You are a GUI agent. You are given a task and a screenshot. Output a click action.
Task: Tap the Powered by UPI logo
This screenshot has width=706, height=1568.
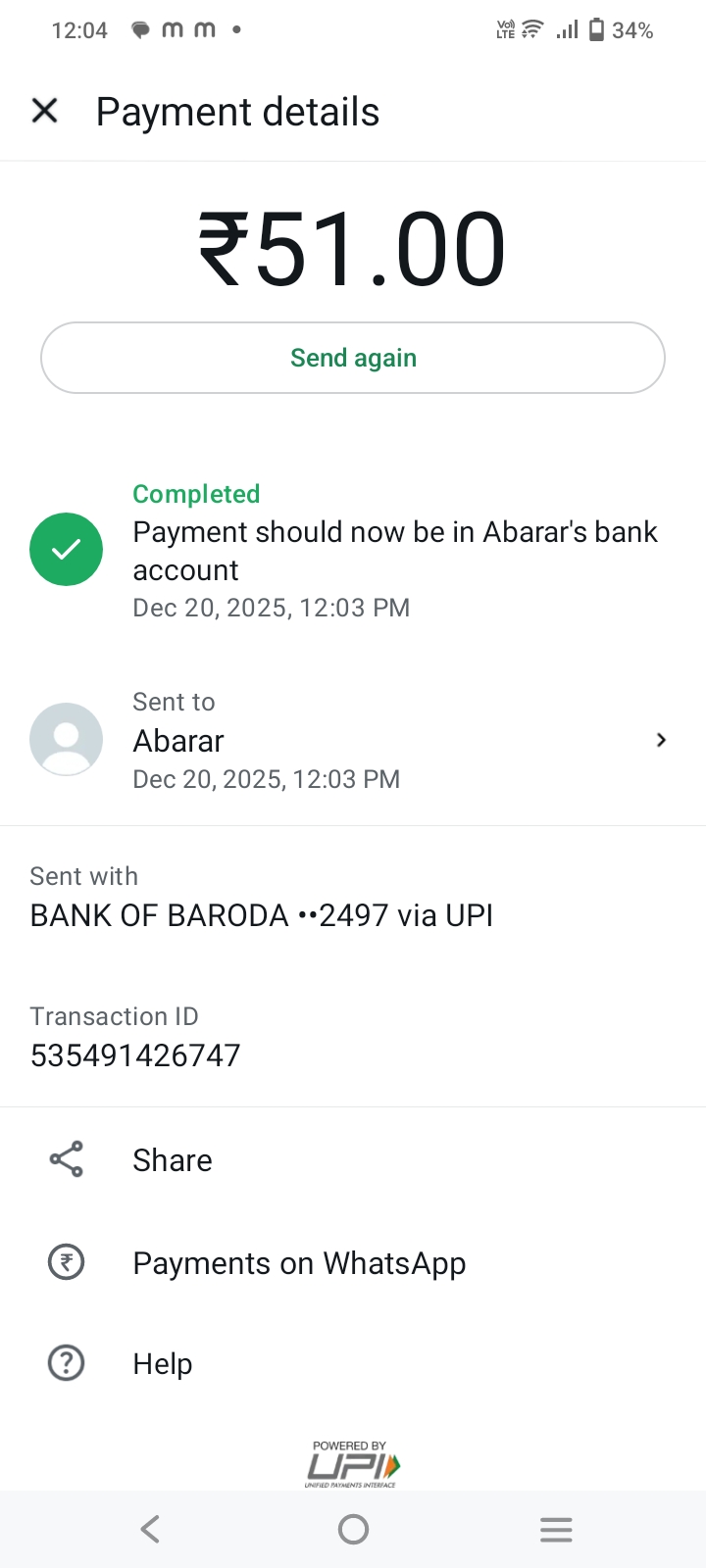[353, 1465]
